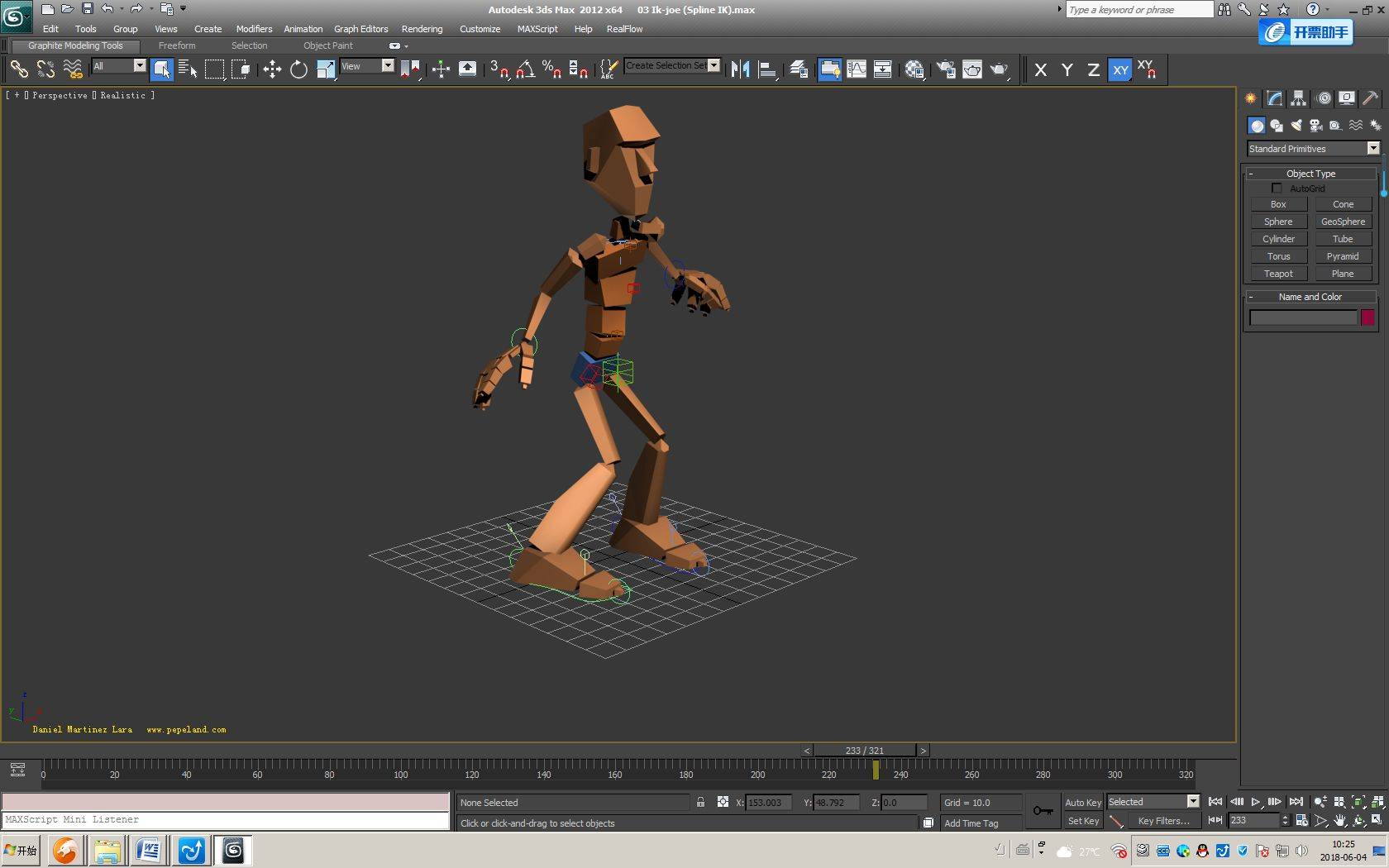
Task: Enable the AutoGrid checkbox
Action: point(1277,188)
